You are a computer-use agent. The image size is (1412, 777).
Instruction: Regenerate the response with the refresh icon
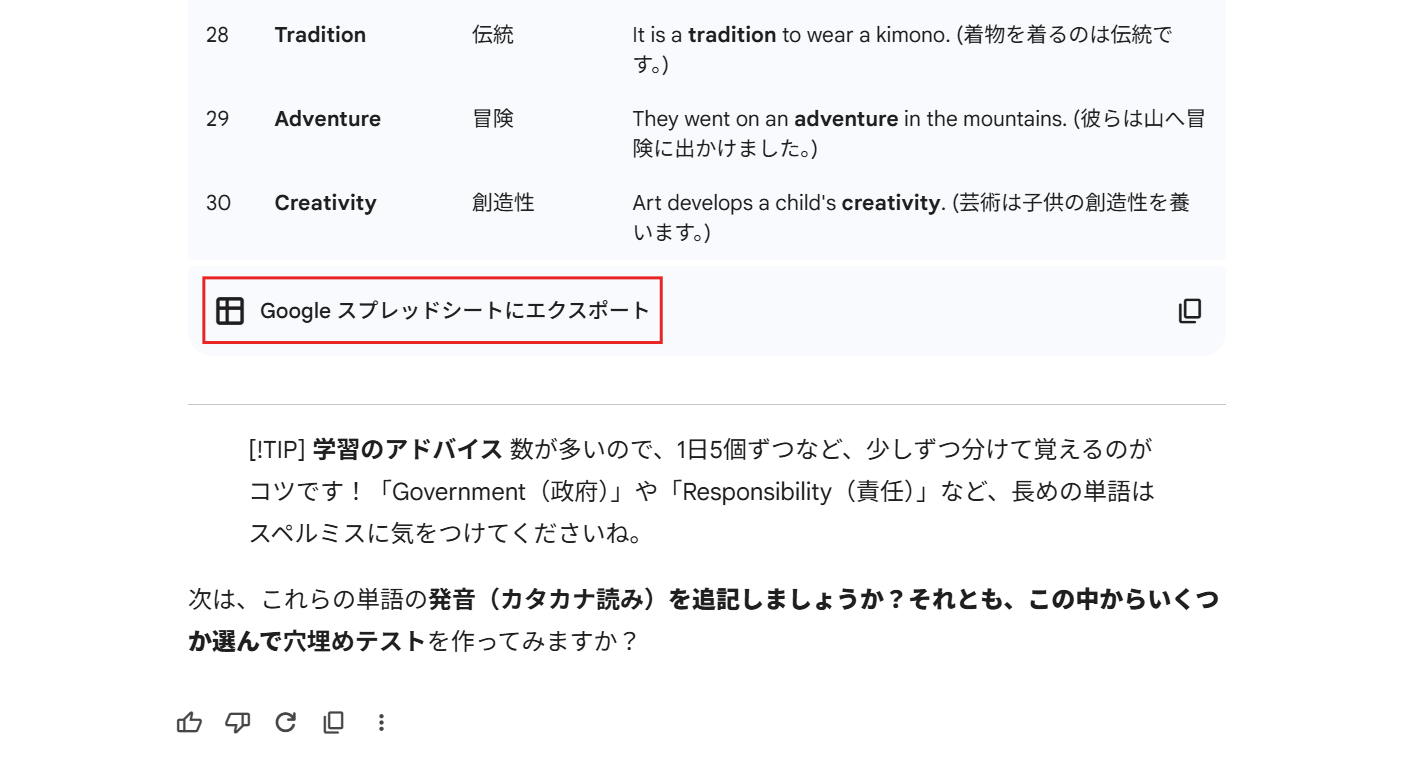tap(286, 722)
